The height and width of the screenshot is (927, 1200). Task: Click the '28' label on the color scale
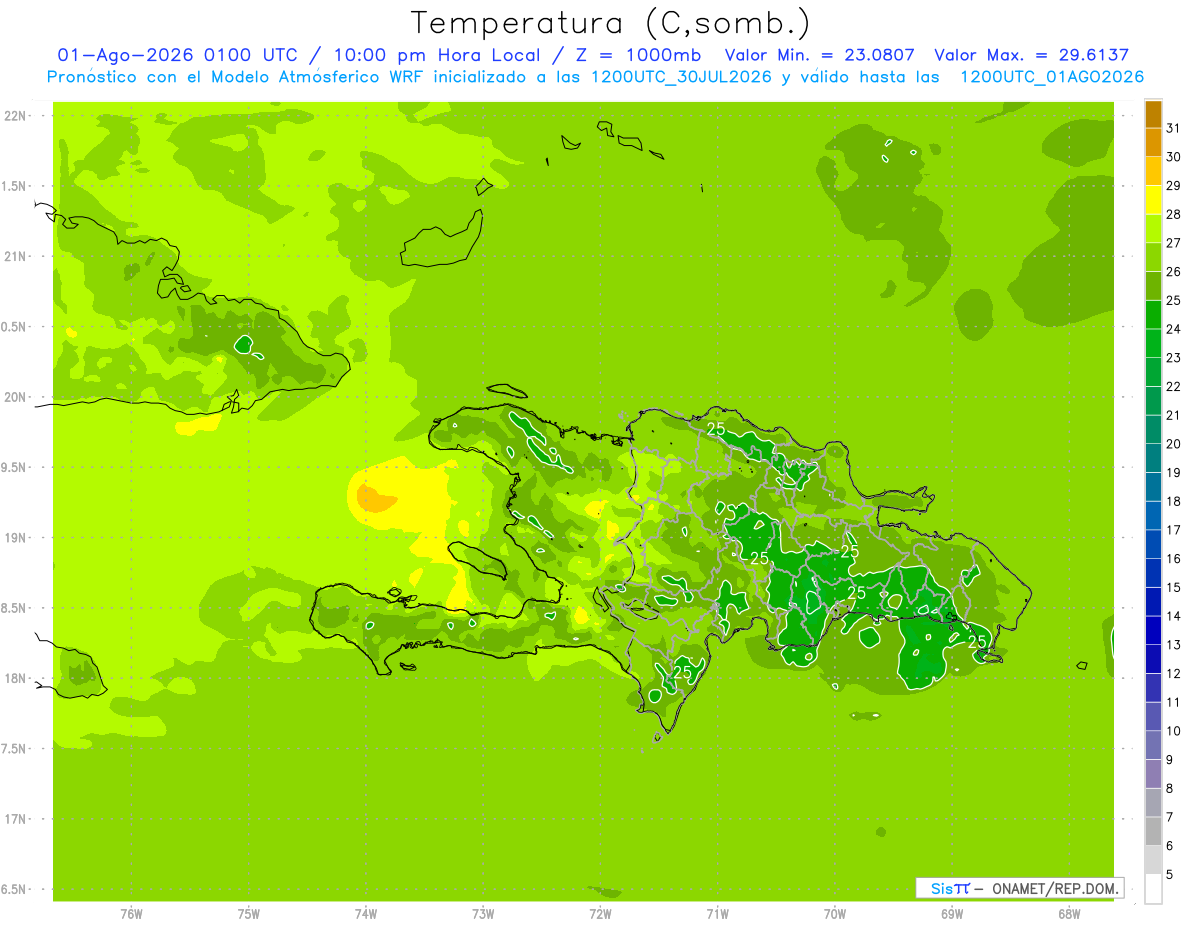(1173, 214)
